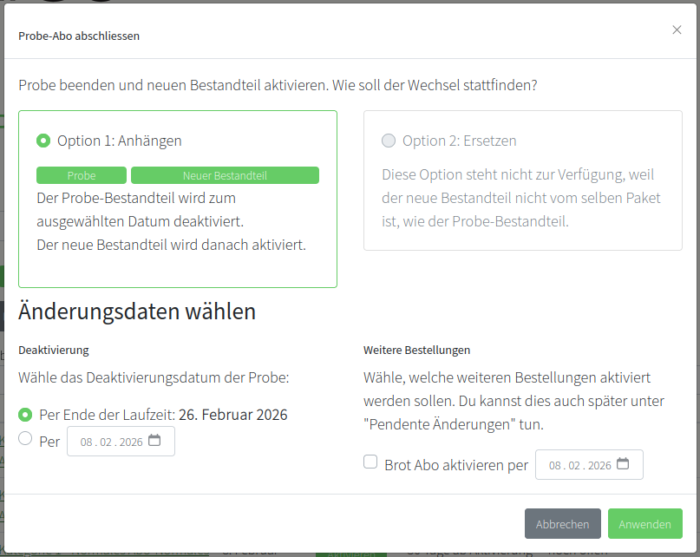Click the green 'Probe' timeline badge

pos(82,176)
